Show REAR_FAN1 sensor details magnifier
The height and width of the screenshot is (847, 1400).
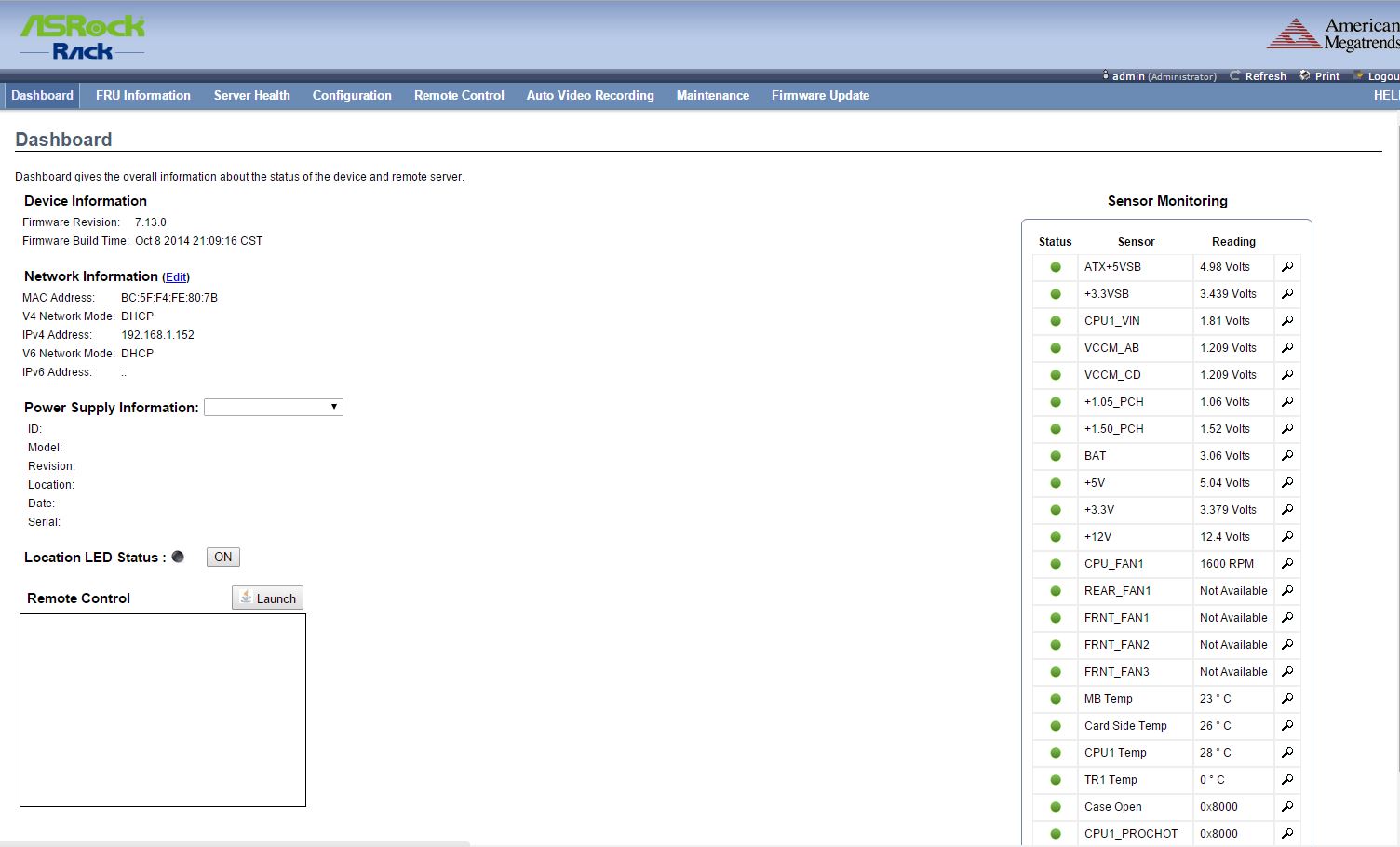pyautogui.click(x=1287, y=591)
